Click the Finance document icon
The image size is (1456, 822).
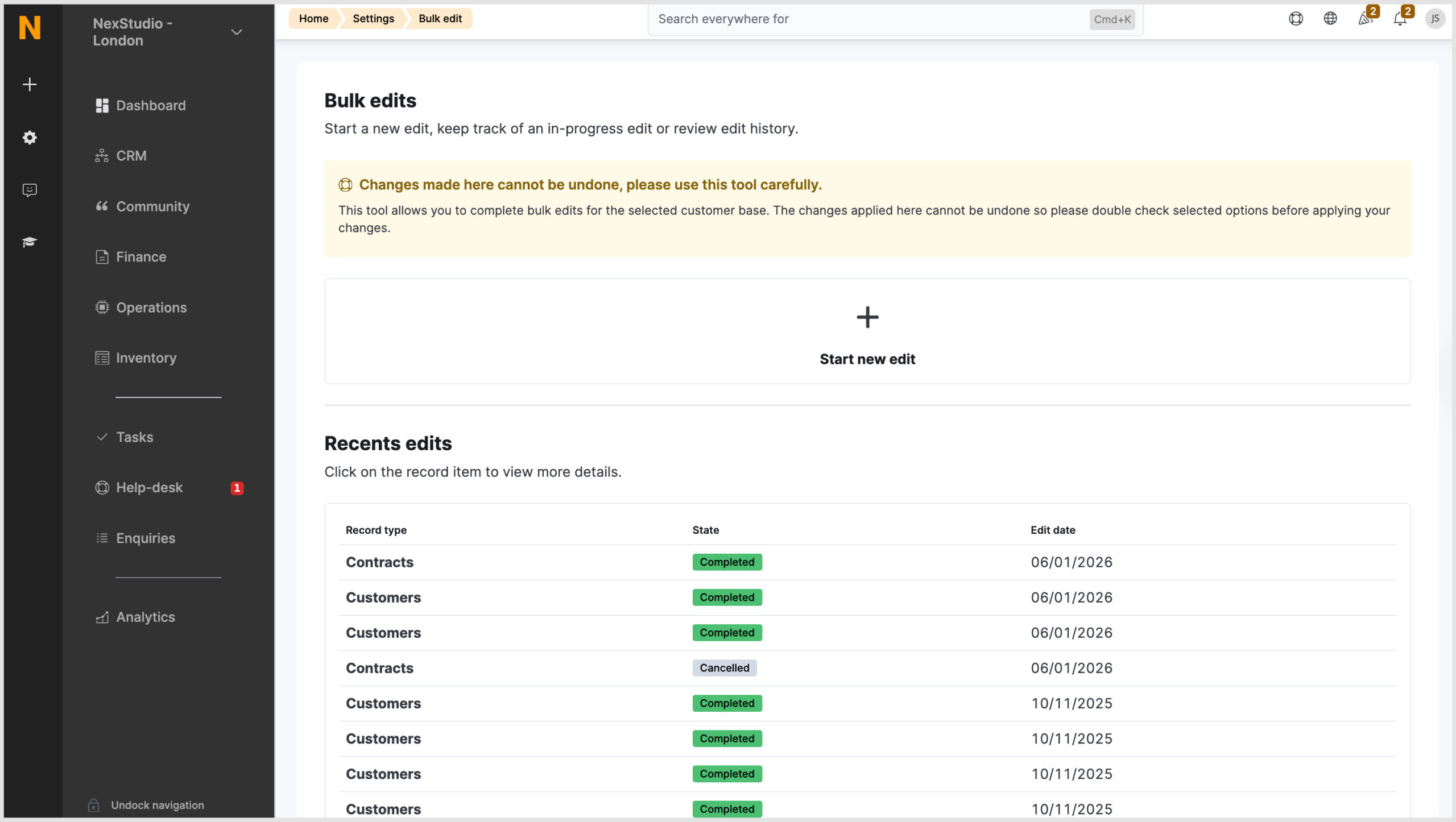click(102, 257)
